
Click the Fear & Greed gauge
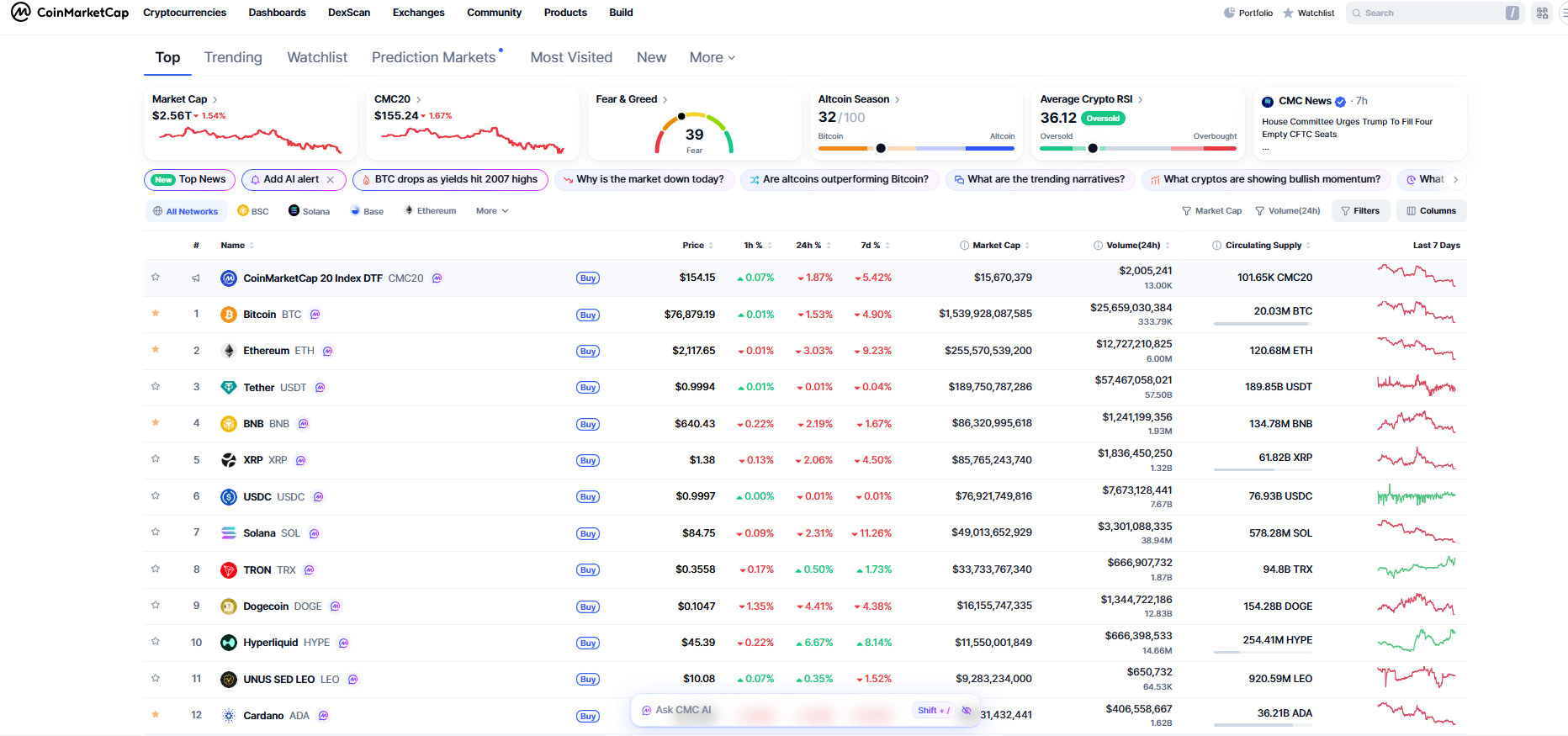pyautogui.click(x=694, y=133)
